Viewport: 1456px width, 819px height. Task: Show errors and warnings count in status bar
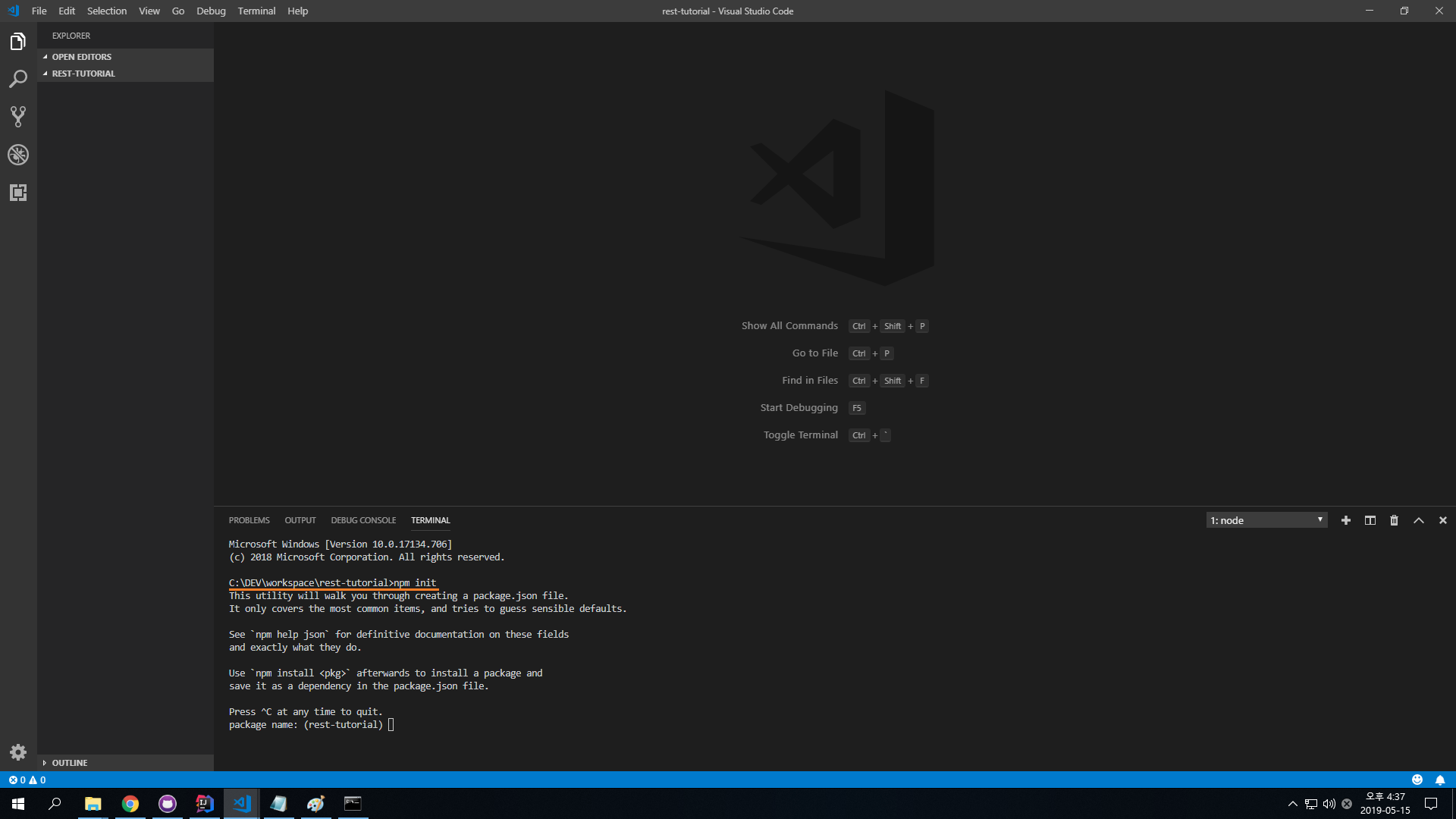27,780
